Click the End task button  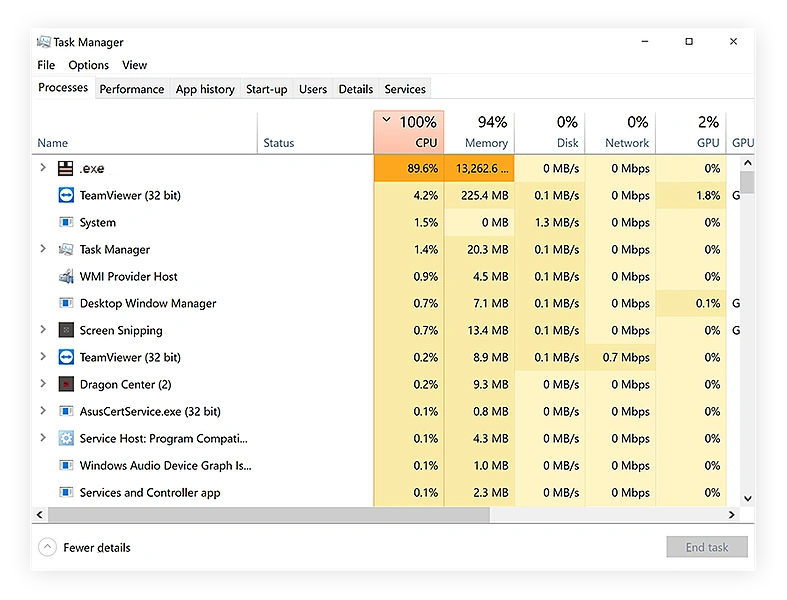[x=707, y=547]
